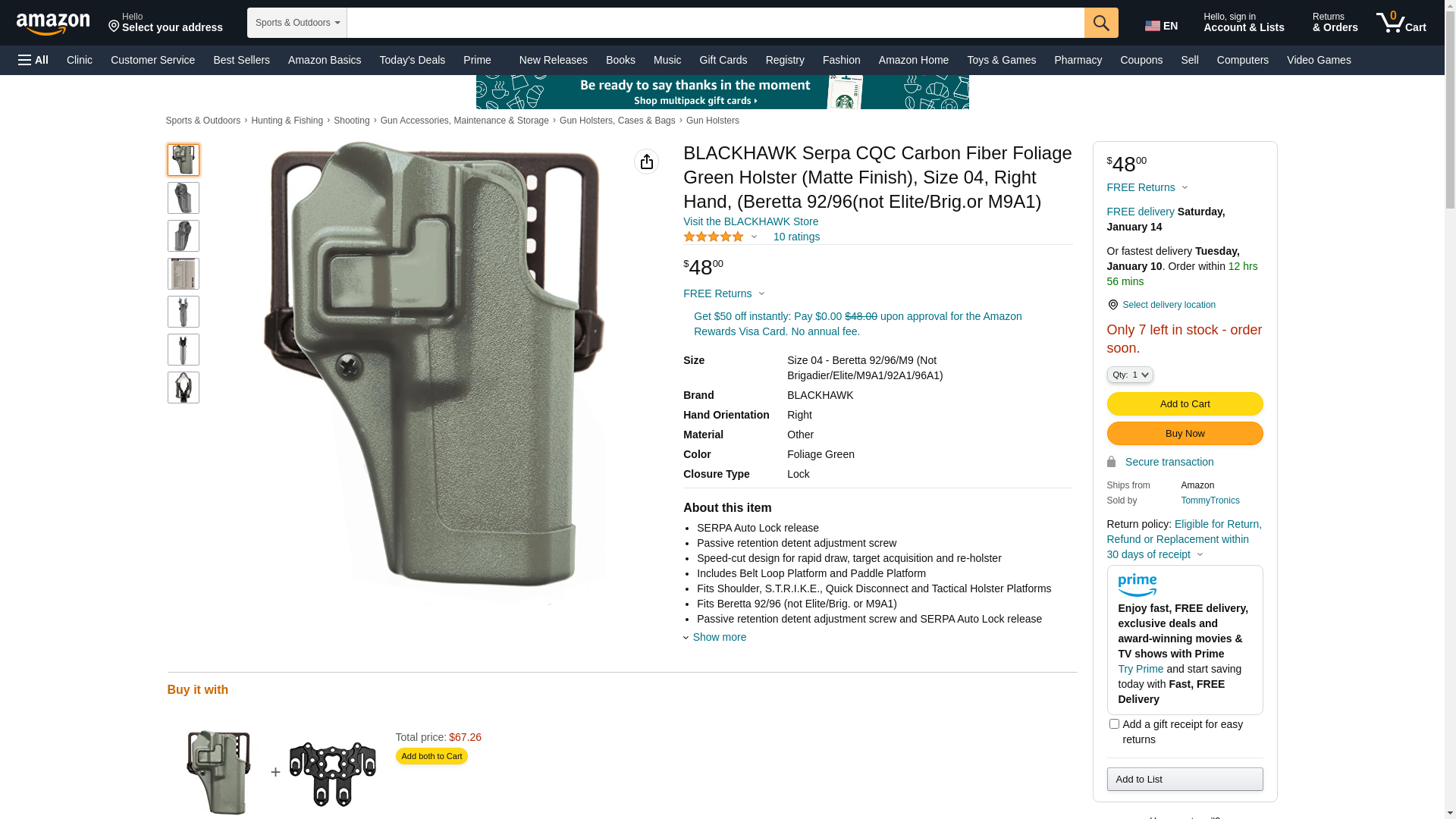Expand FREE Returns under the main price
The width and height of the screenshot is (1456, 819).
pos(724,293)
